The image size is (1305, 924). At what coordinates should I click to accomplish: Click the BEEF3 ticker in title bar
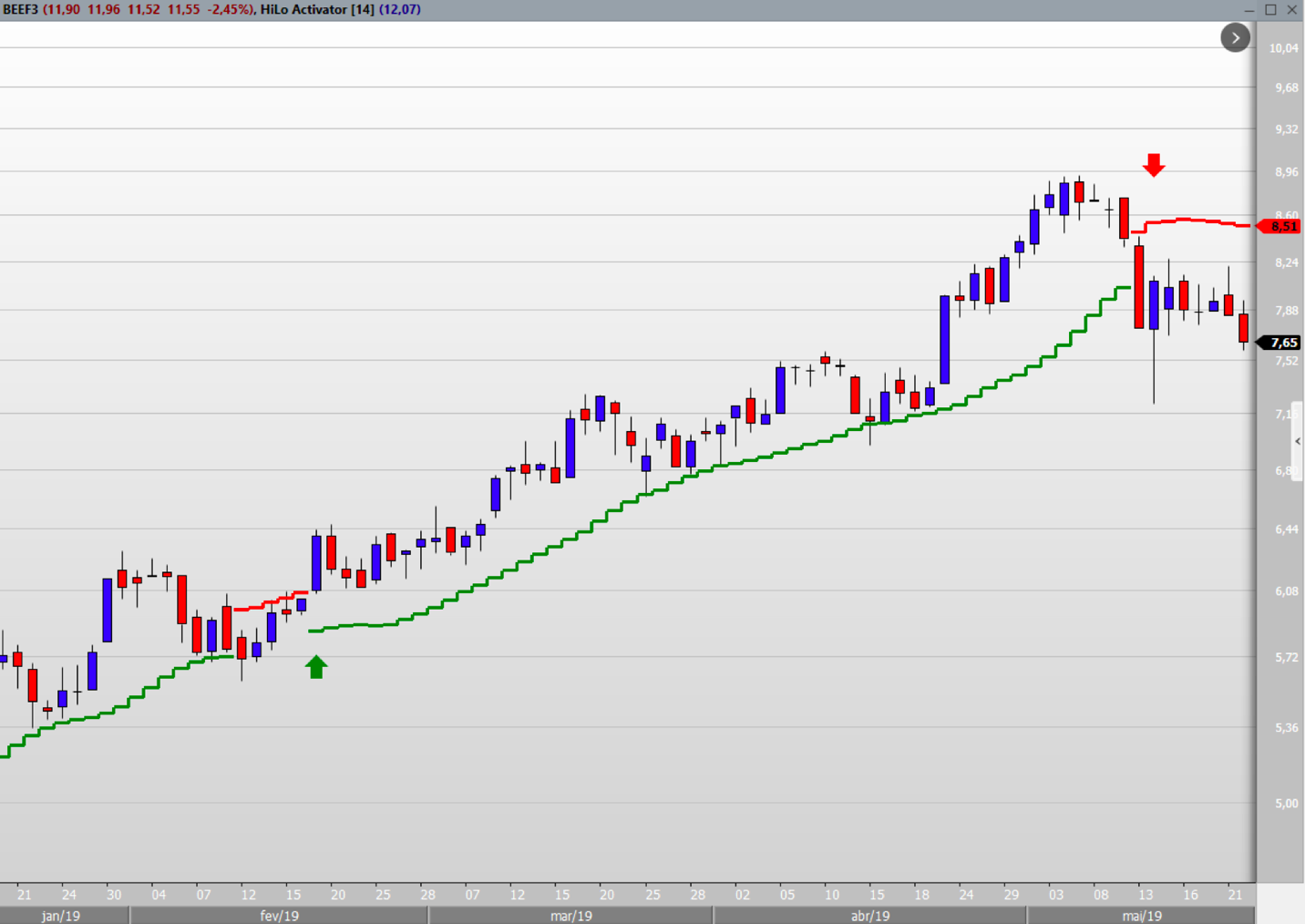[20, 9]
